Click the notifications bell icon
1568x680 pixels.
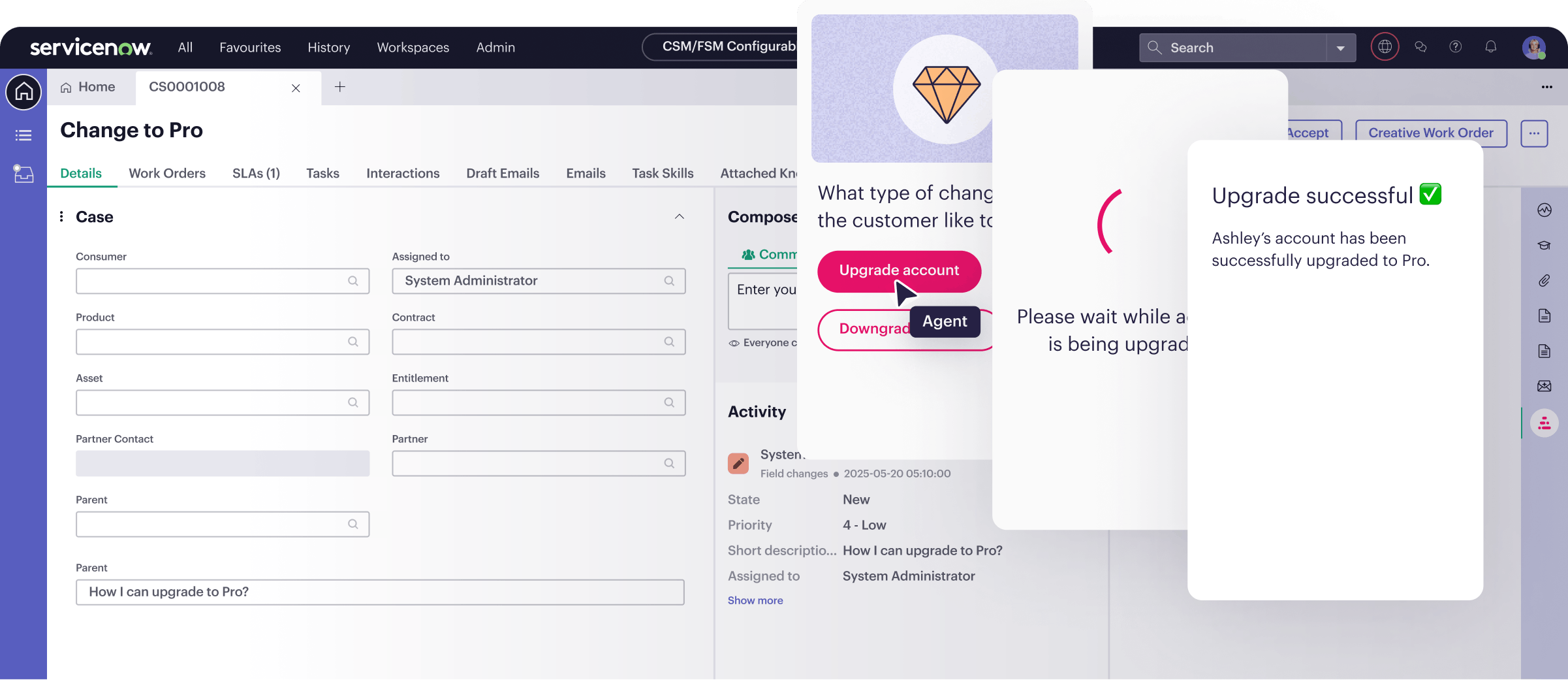tap(1491, 46)
